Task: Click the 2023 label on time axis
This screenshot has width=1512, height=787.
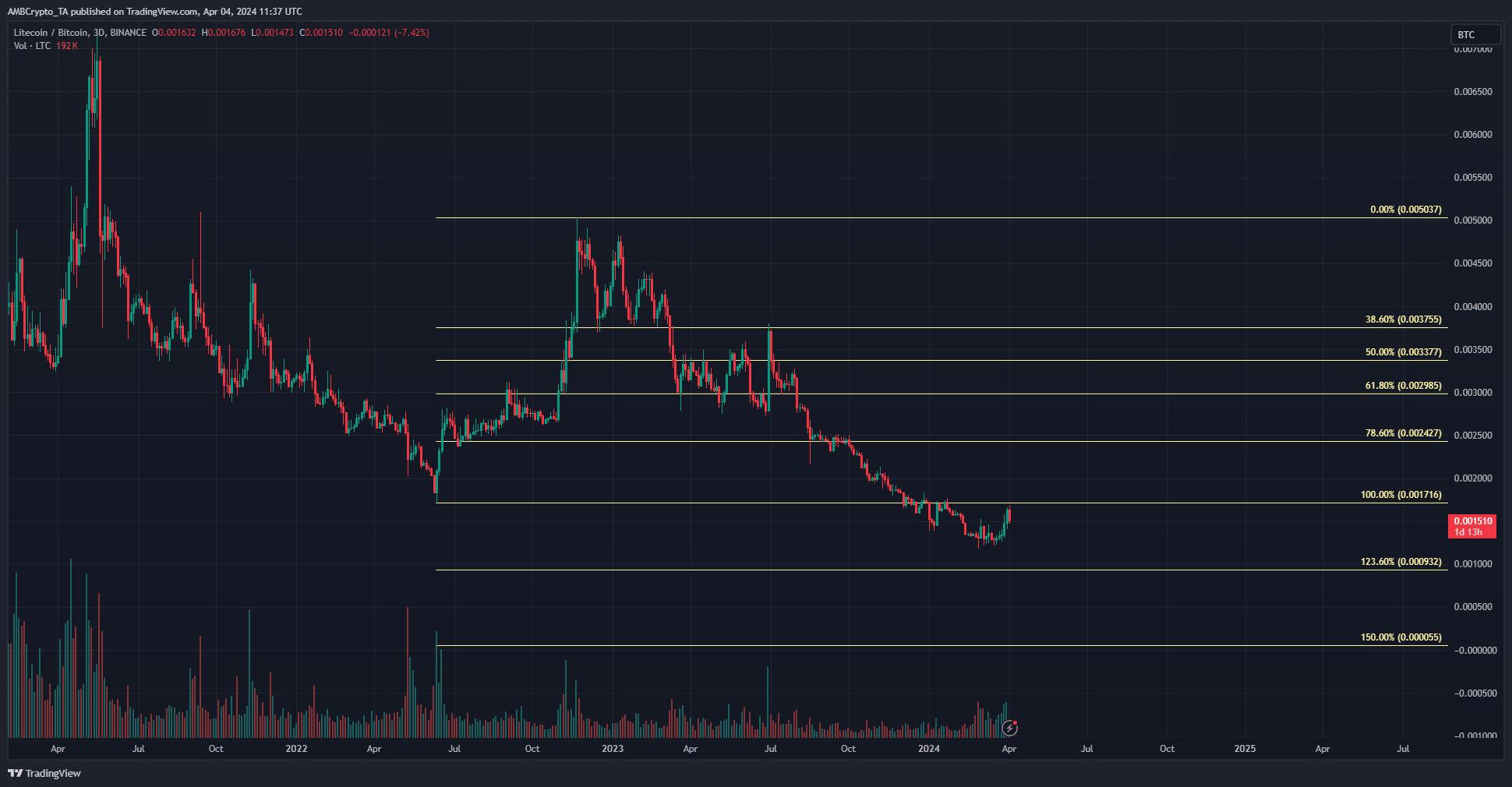Action: [x=613, y=749]
